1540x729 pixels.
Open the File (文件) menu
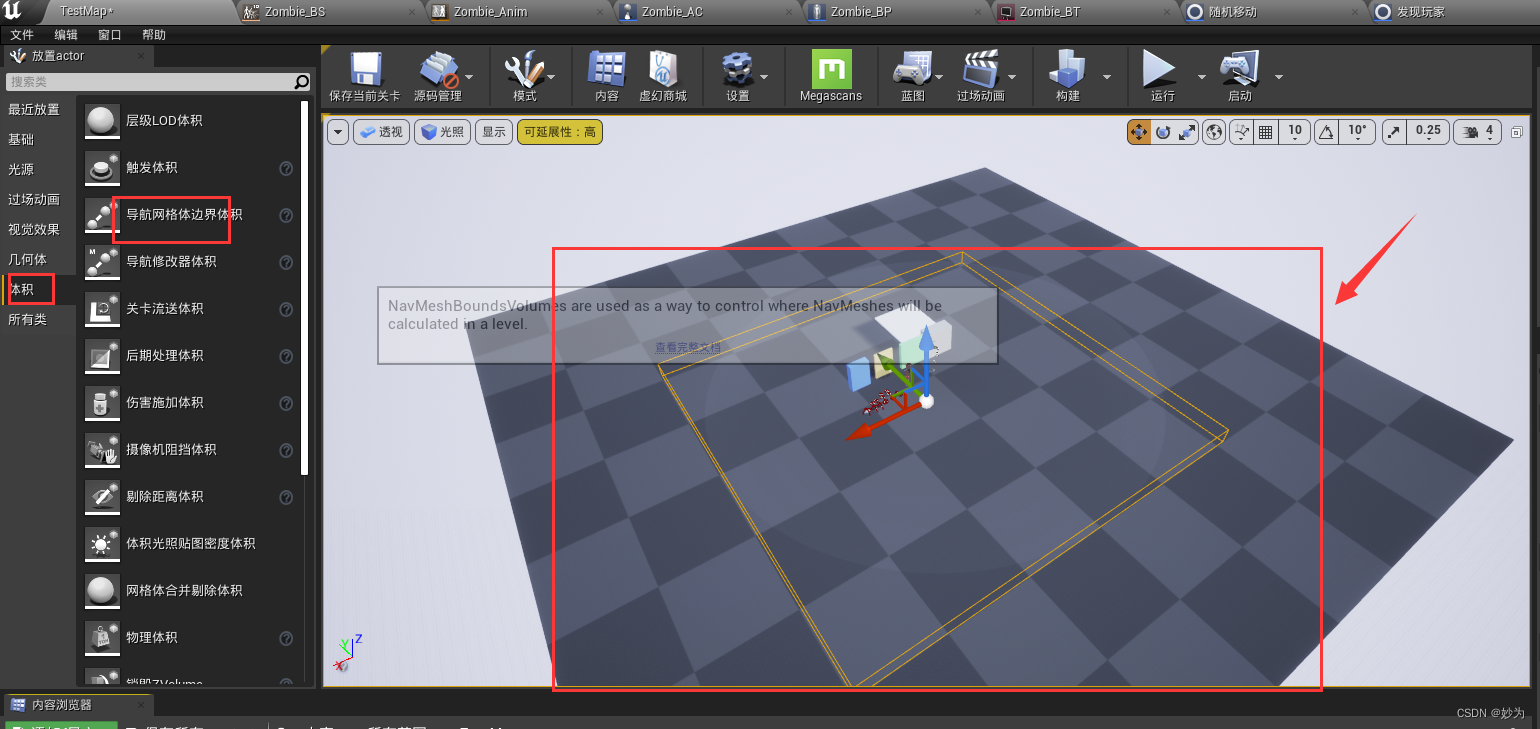22,35
